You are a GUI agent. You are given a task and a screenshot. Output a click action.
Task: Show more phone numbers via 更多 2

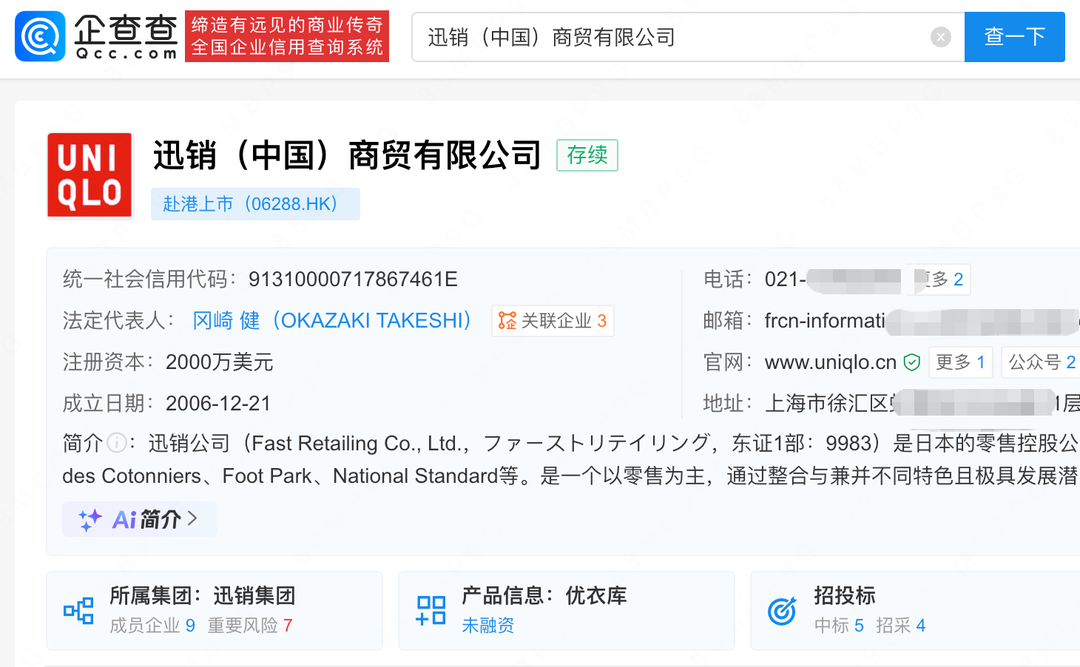[942, 279]
